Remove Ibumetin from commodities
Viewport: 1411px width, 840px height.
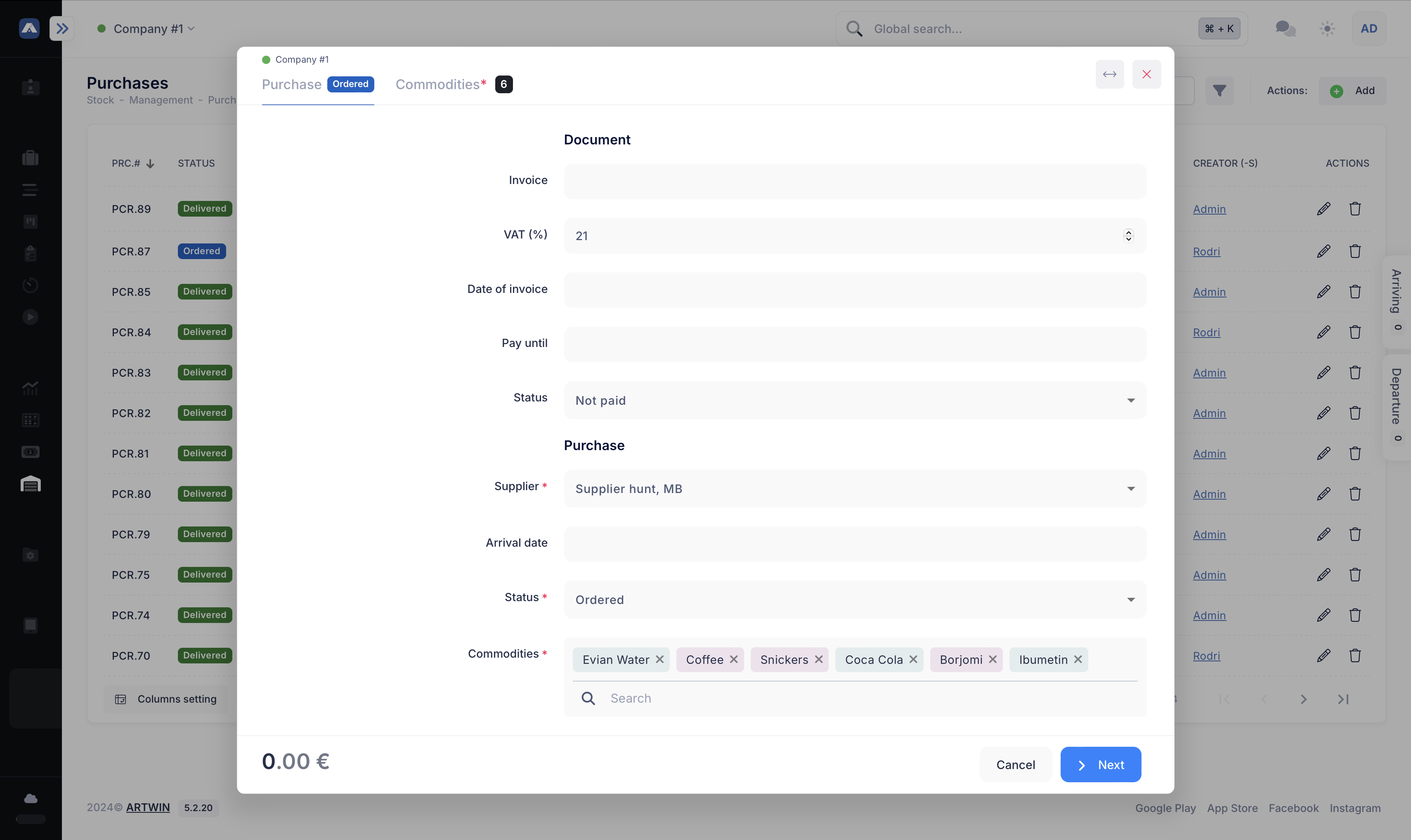[1078, 659]
